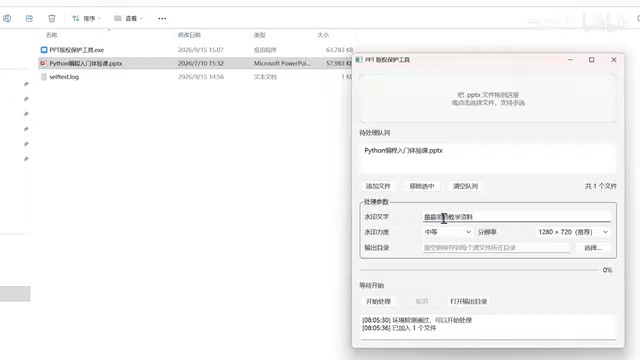
Task: Expand the 水印力度 dropdown showing 中等
Action: [448, 232]
